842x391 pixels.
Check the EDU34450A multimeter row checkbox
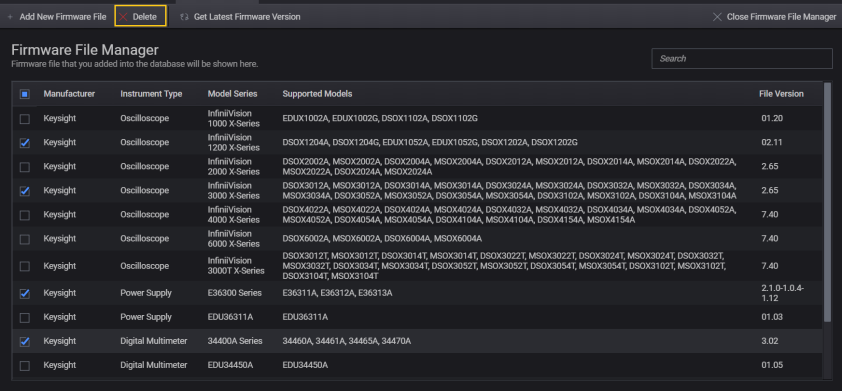25,366
